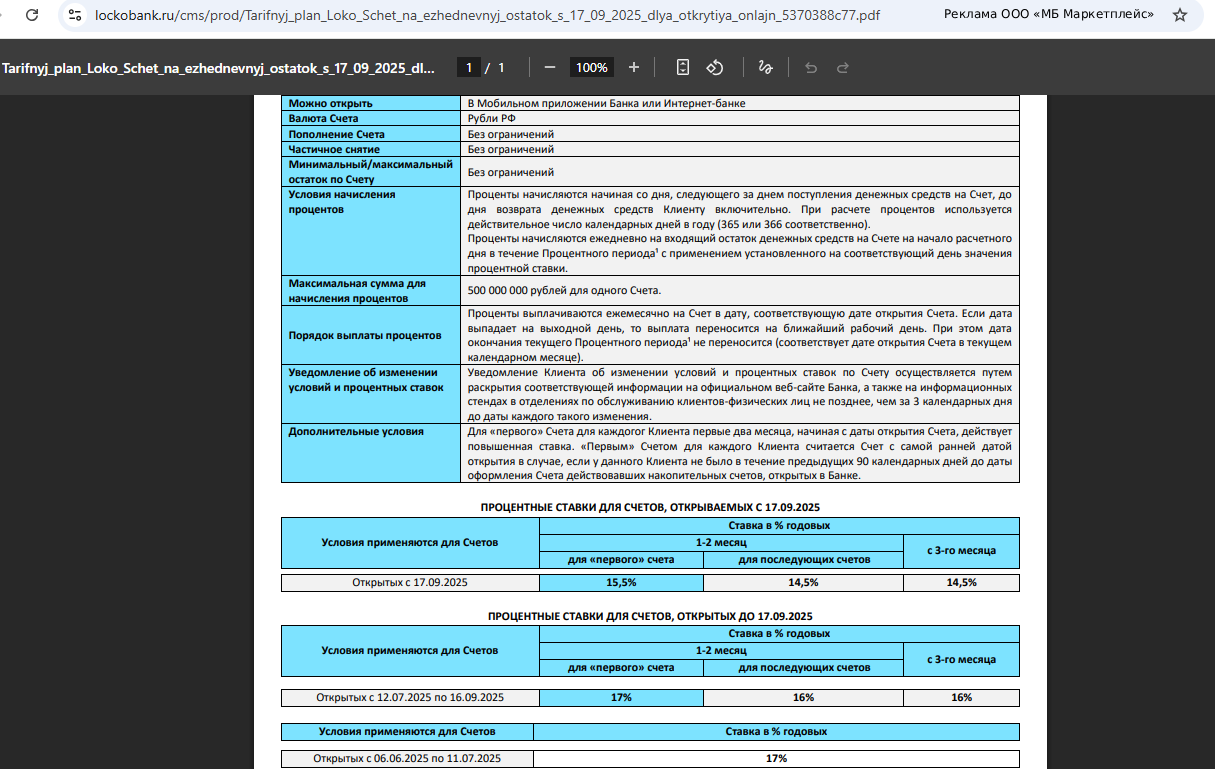Image resolution: width=1215 pixels, height=769 pixels.
Task: Click the 16% cell under 'с 3-го месяца'
Action: tap(961, 697)
